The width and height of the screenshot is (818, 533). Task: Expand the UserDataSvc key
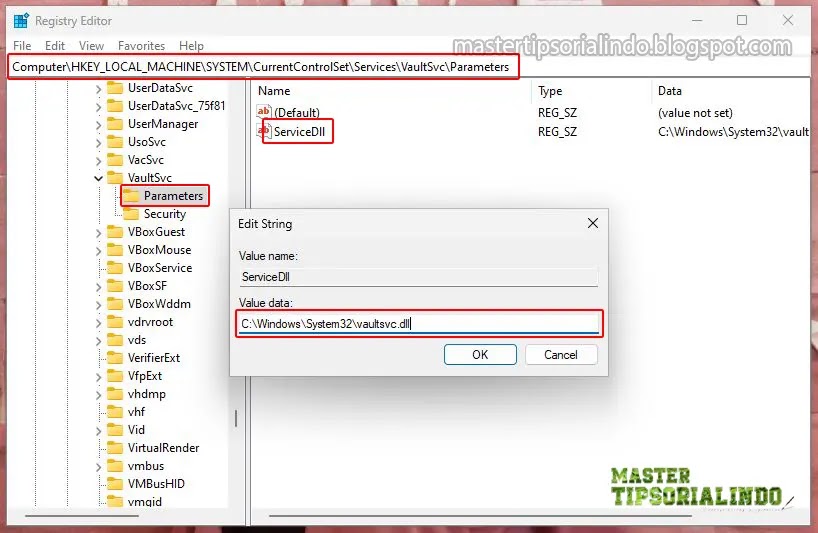click(x=98, y=89)
